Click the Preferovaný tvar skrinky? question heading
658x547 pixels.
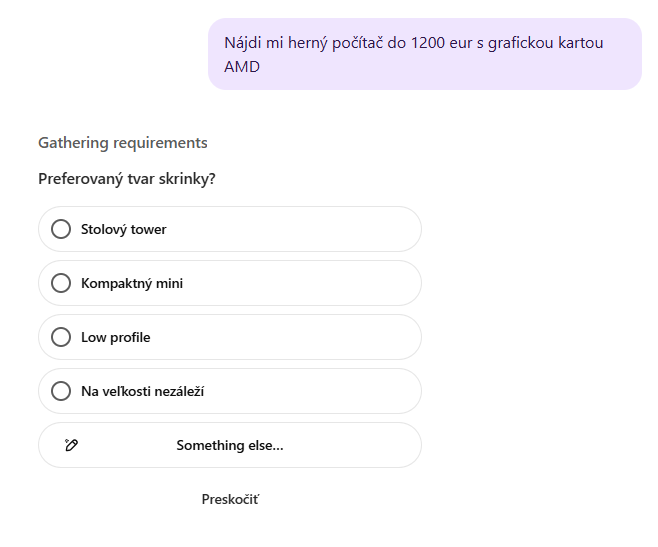(x=127, y=179)
